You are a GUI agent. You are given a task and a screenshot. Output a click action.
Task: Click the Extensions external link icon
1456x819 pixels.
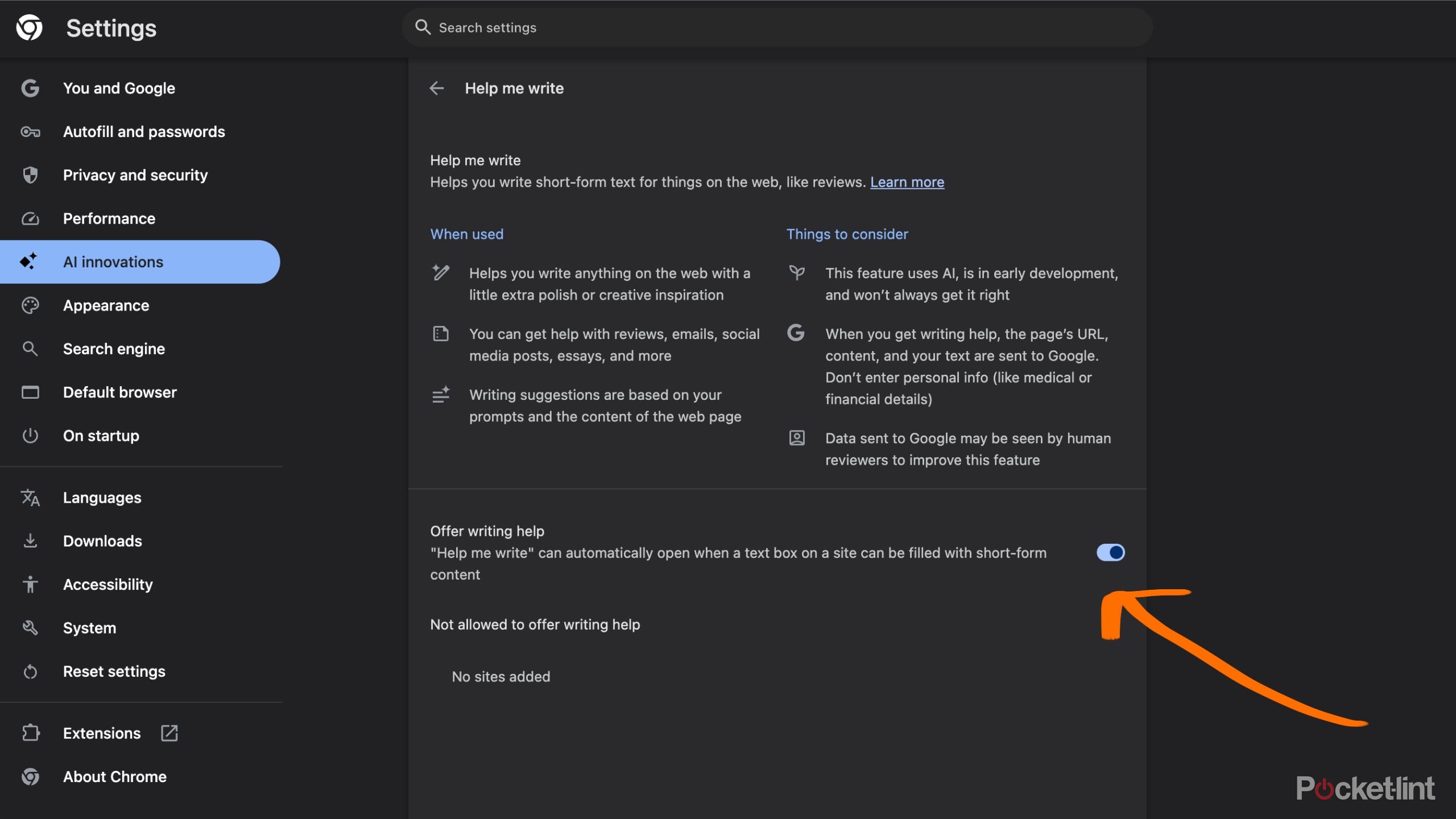(169, 733)
